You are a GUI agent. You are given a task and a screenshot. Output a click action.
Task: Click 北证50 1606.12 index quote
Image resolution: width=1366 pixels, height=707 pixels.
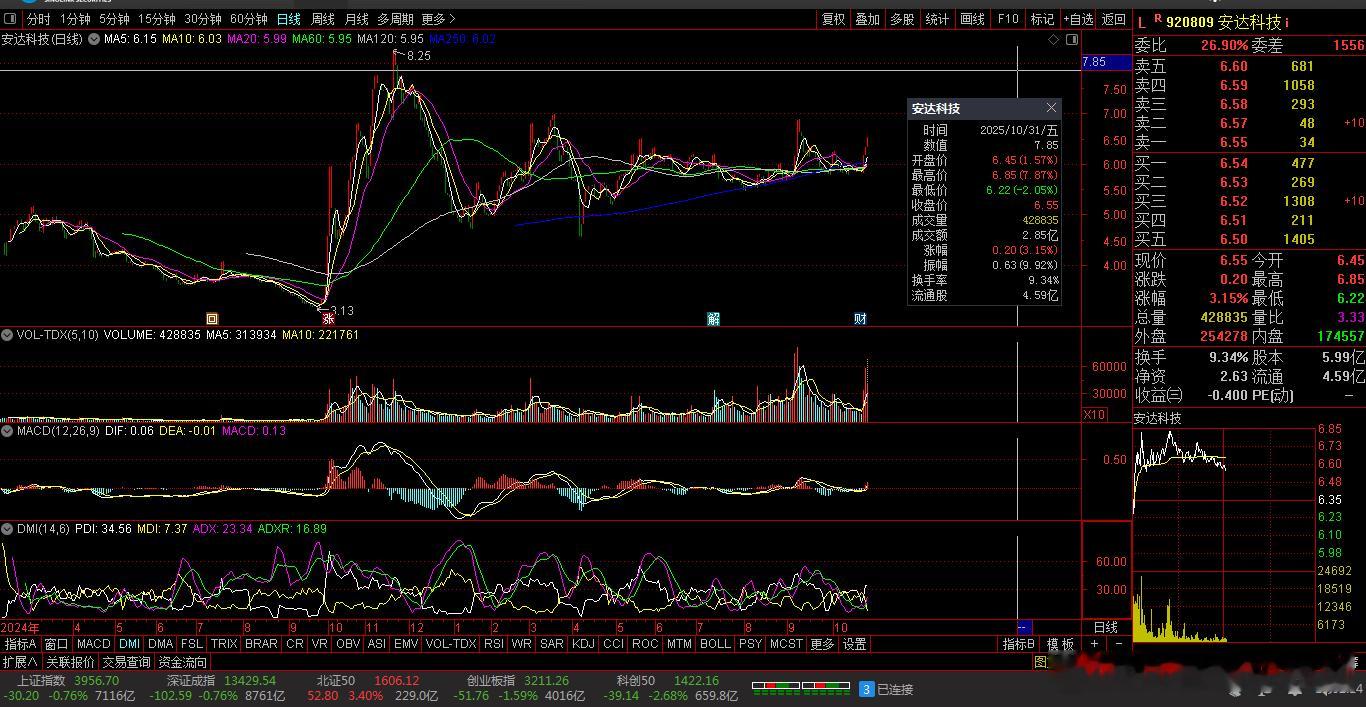pyautogui.click(x=368, y=681)
